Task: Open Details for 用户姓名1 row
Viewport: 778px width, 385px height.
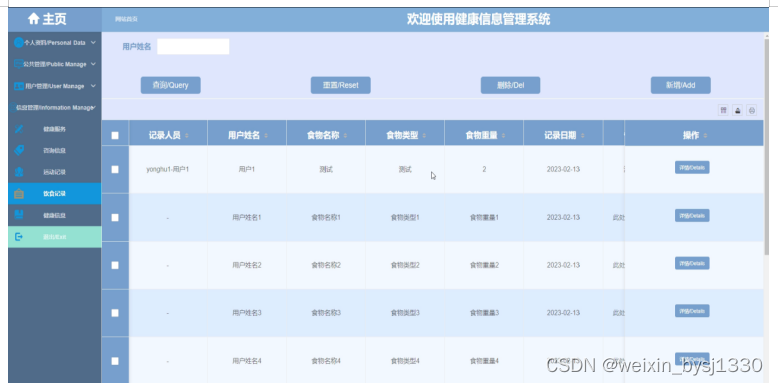Action: 692,216
